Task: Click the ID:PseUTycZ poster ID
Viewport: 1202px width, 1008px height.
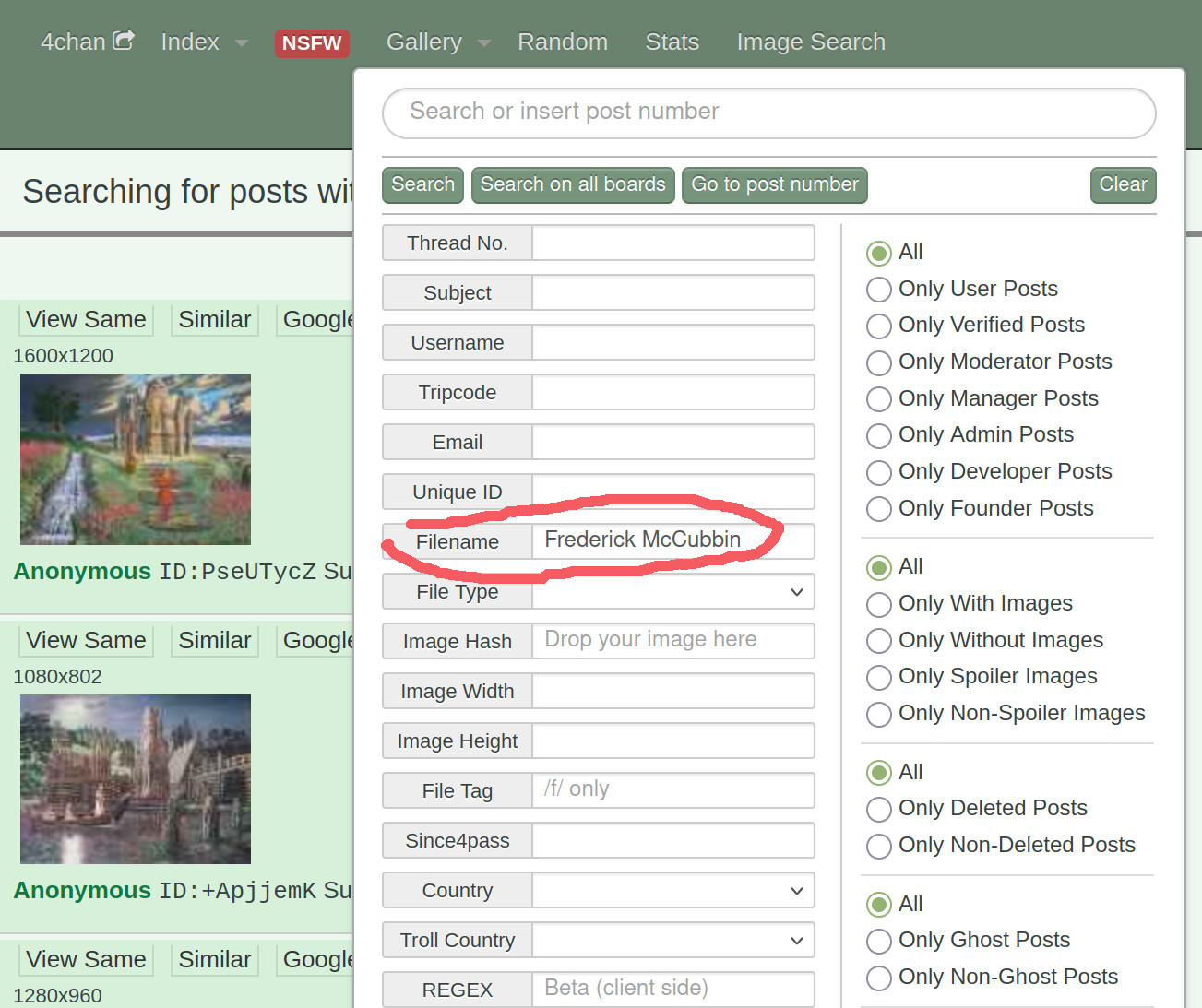Action: (x=238, y=572)
